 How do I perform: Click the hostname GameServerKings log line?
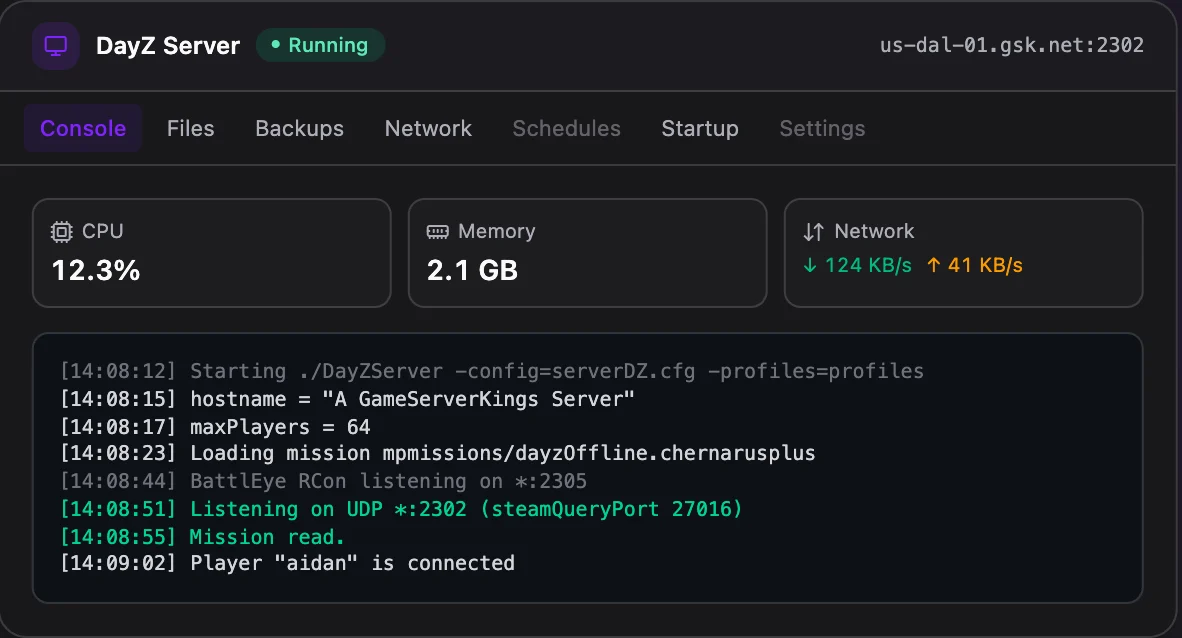(347, 399)
